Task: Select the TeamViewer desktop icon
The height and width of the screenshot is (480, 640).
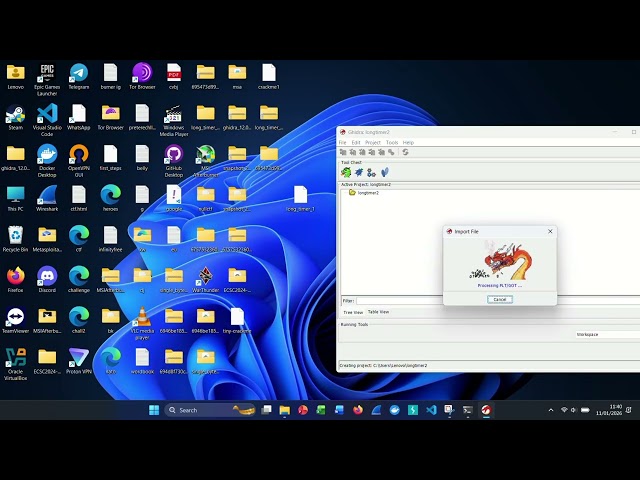Action: coord(16,320)
